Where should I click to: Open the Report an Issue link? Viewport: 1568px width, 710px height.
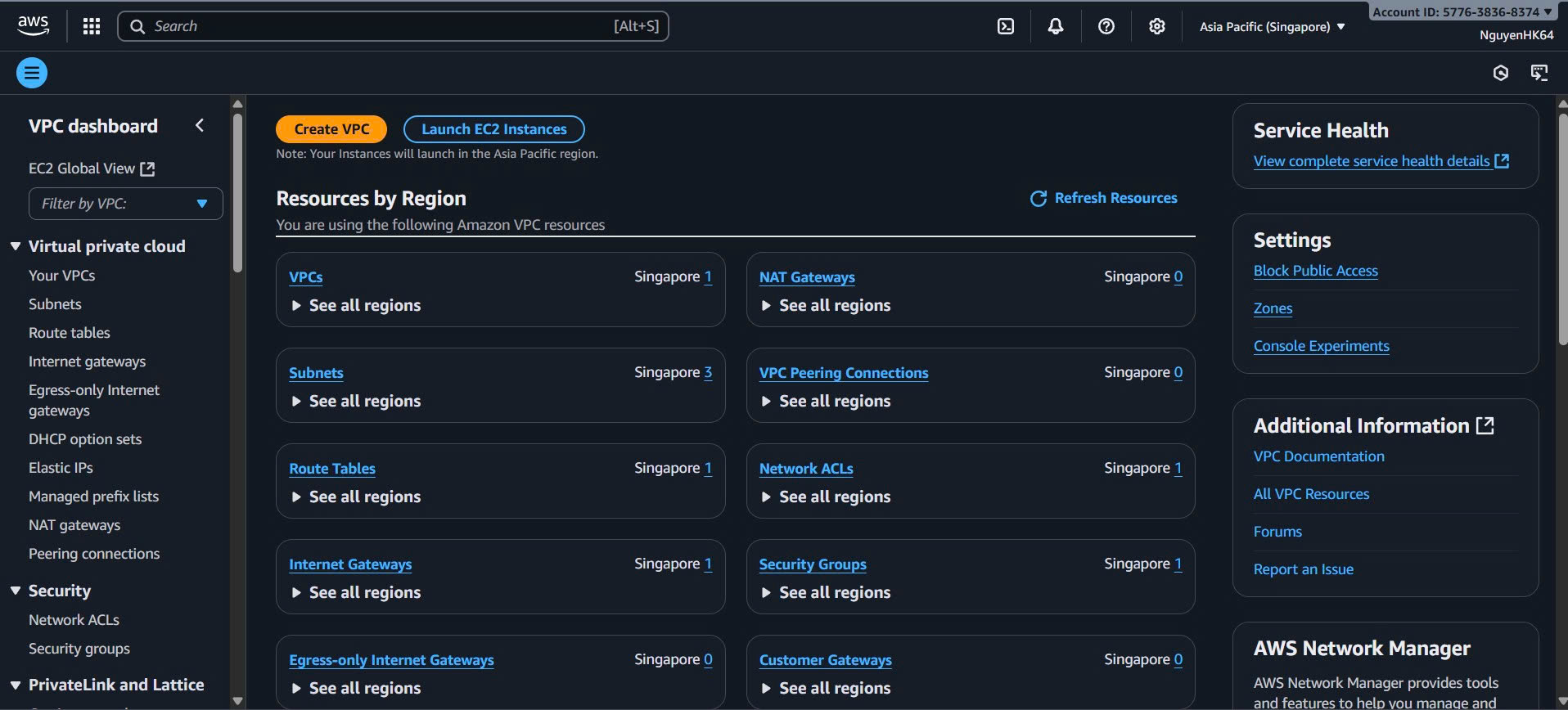1304,569
